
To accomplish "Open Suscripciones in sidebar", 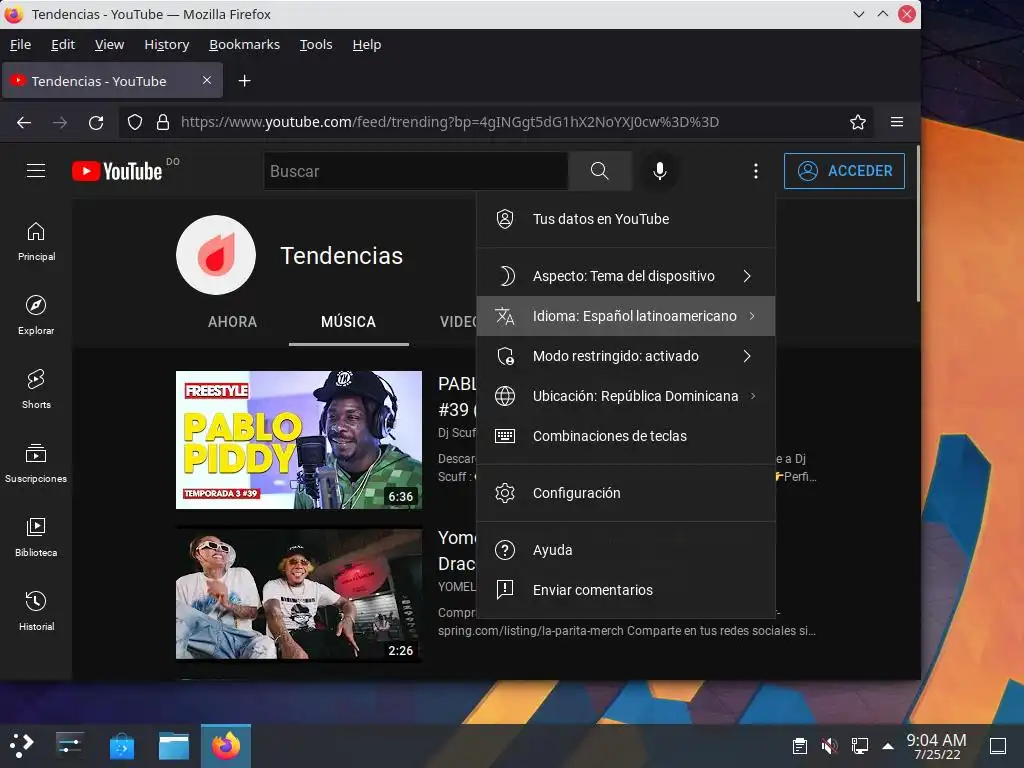I will 36,463.
